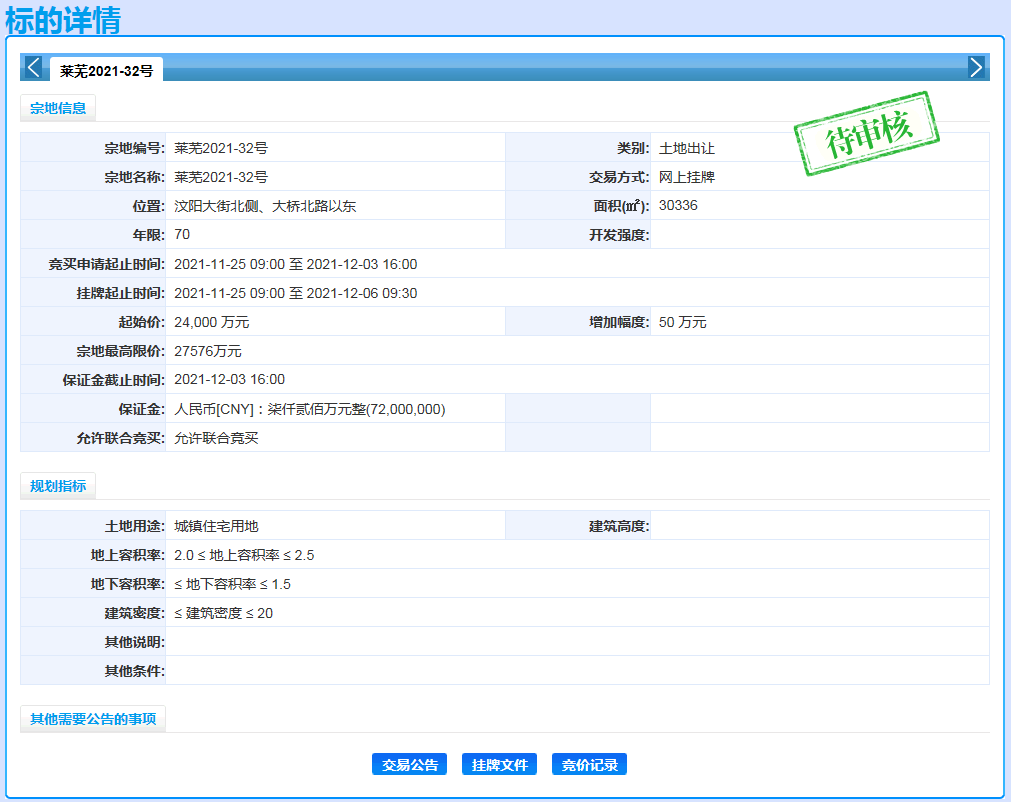Screen dimensions: 1011x802
Task: Select the 宗地名称 value 莱芜2021-32号
Action: [x=221, y=177]
